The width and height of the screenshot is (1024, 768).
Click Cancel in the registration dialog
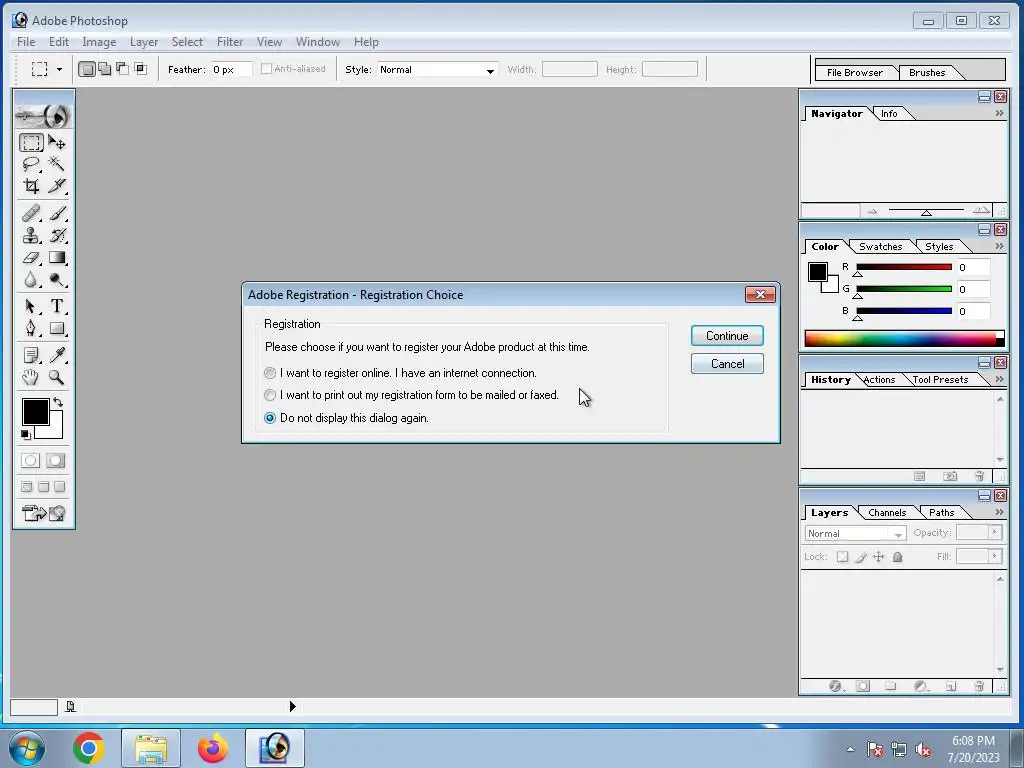pos(727,364)
